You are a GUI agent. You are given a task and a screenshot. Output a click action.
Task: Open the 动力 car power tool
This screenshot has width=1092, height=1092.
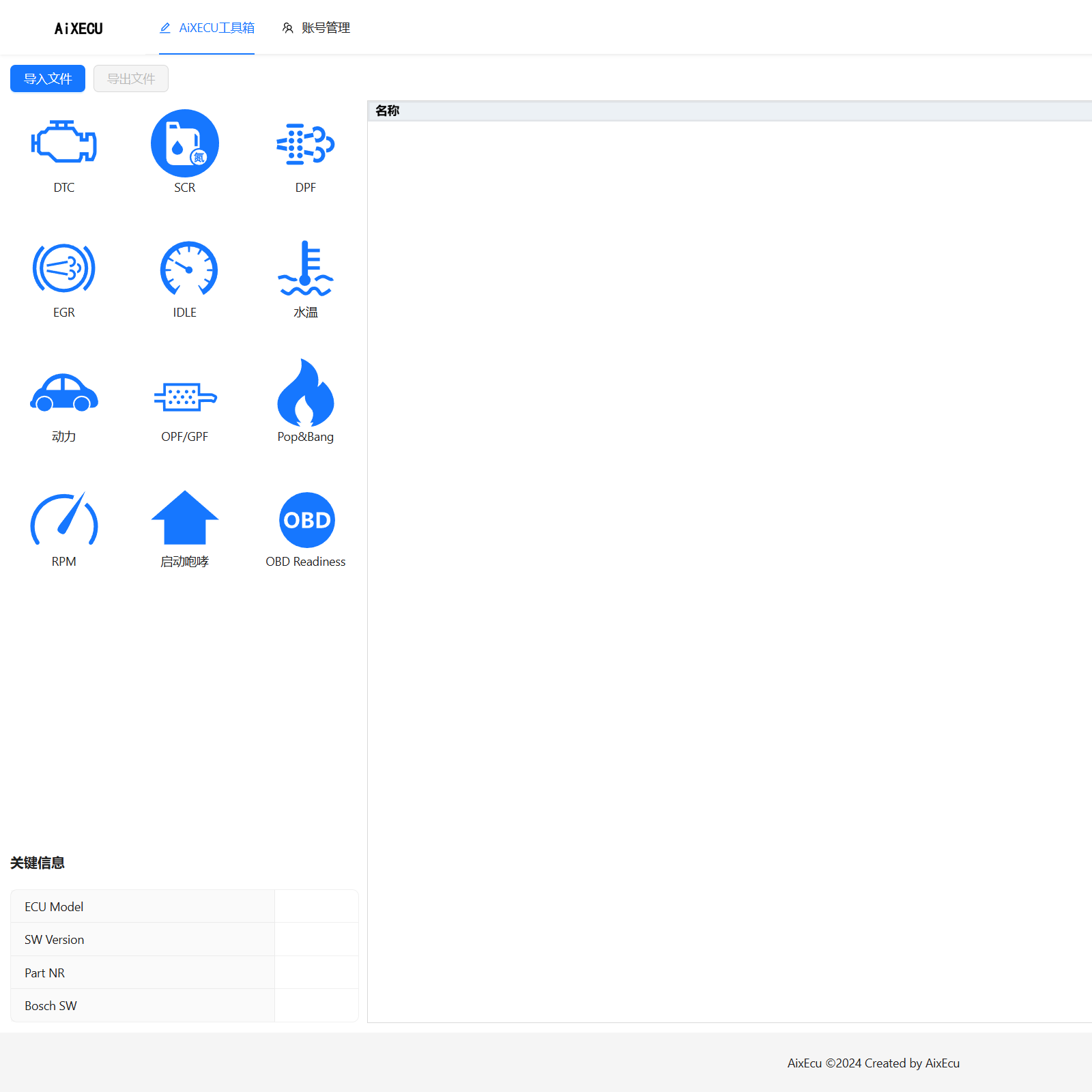point(64,393)
